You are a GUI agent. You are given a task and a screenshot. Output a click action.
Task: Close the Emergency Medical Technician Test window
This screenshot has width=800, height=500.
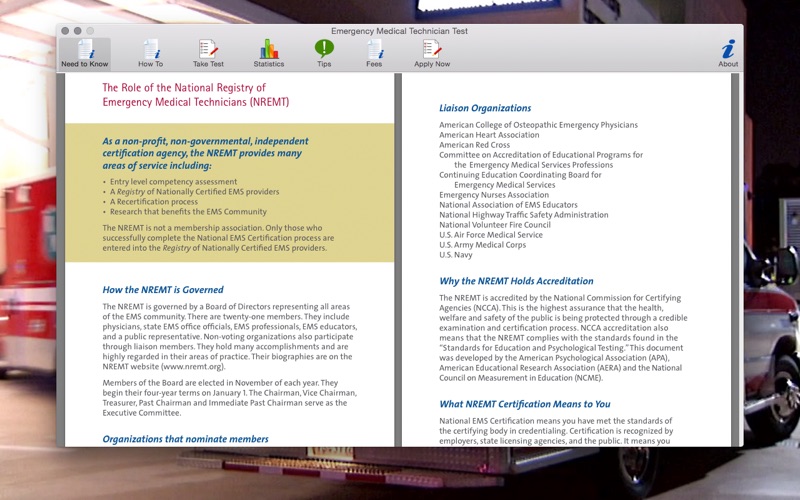point(66,31)
